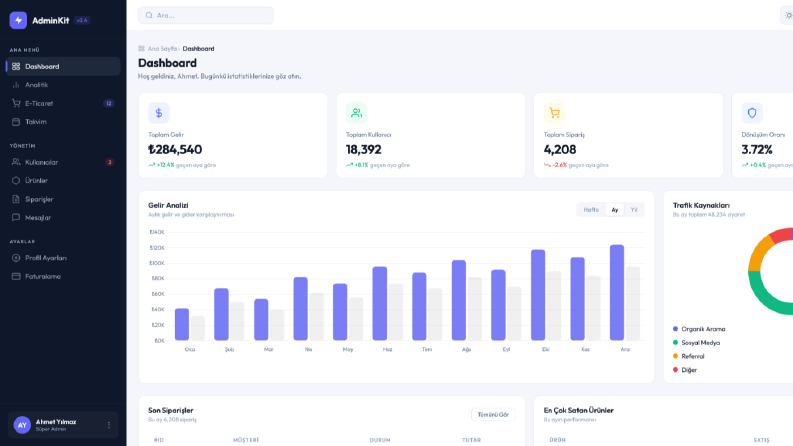Click the E-Ticaret cart icon in sidebar
Viewport: 793px width, 446px height.
(x=16, y=103)
